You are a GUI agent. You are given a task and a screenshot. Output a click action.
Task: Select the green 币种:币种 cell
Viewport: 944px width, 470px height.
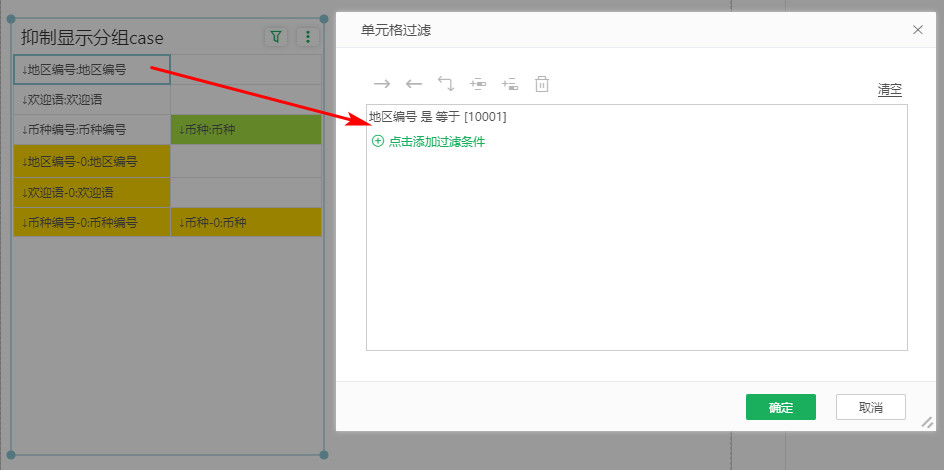(246, 130)
